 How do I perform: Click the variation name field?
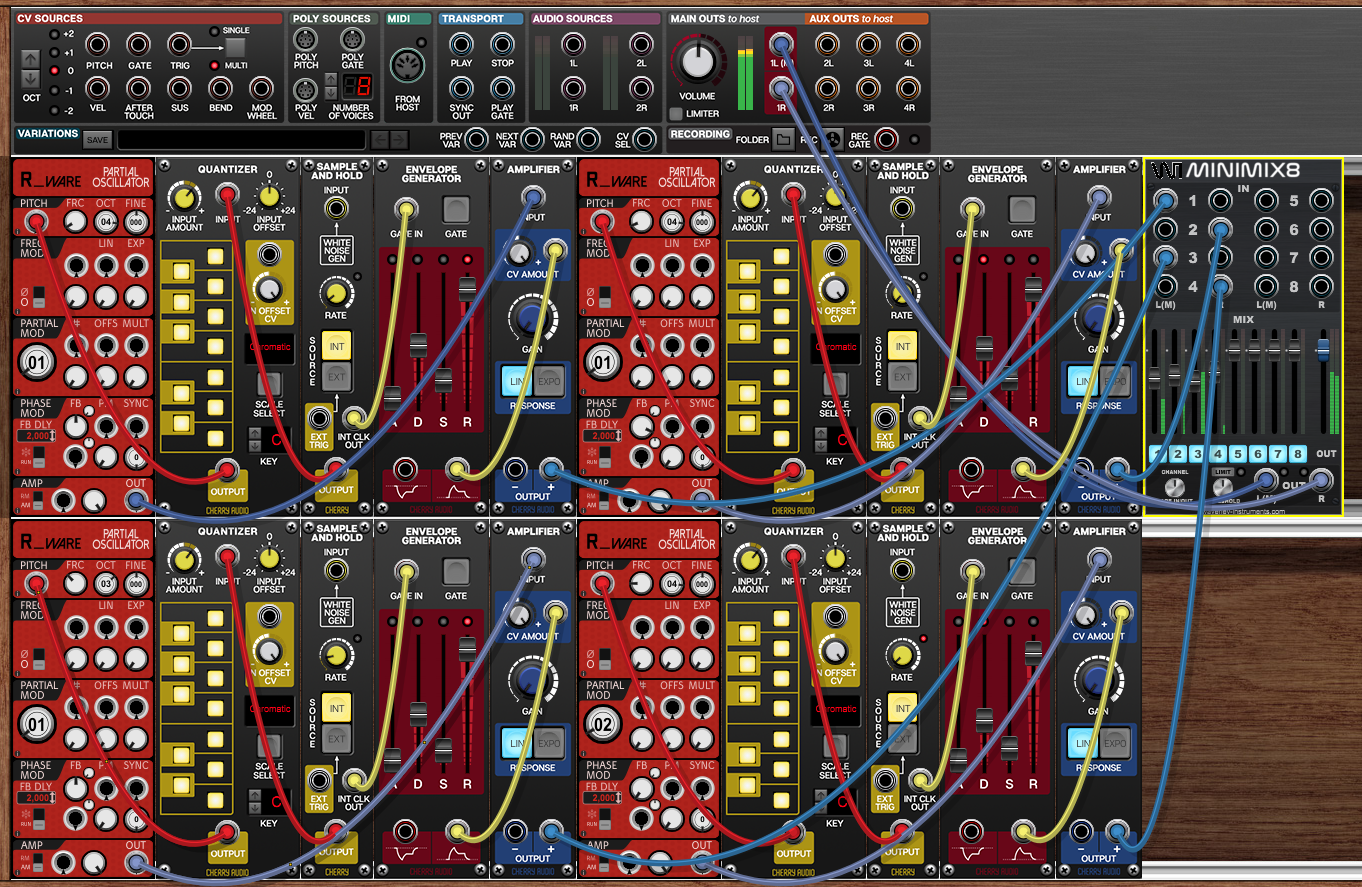pos(240,140)
